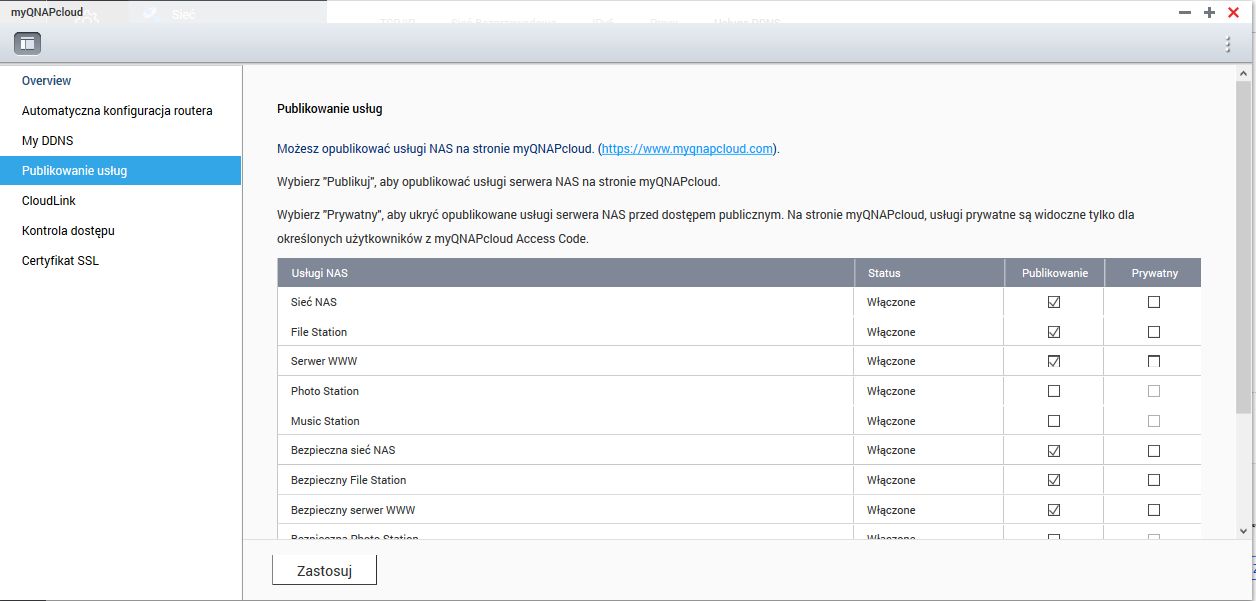Open the www.myqnapcloud.com link
The height and width of the screenshot is (601, 1256).
687,148
